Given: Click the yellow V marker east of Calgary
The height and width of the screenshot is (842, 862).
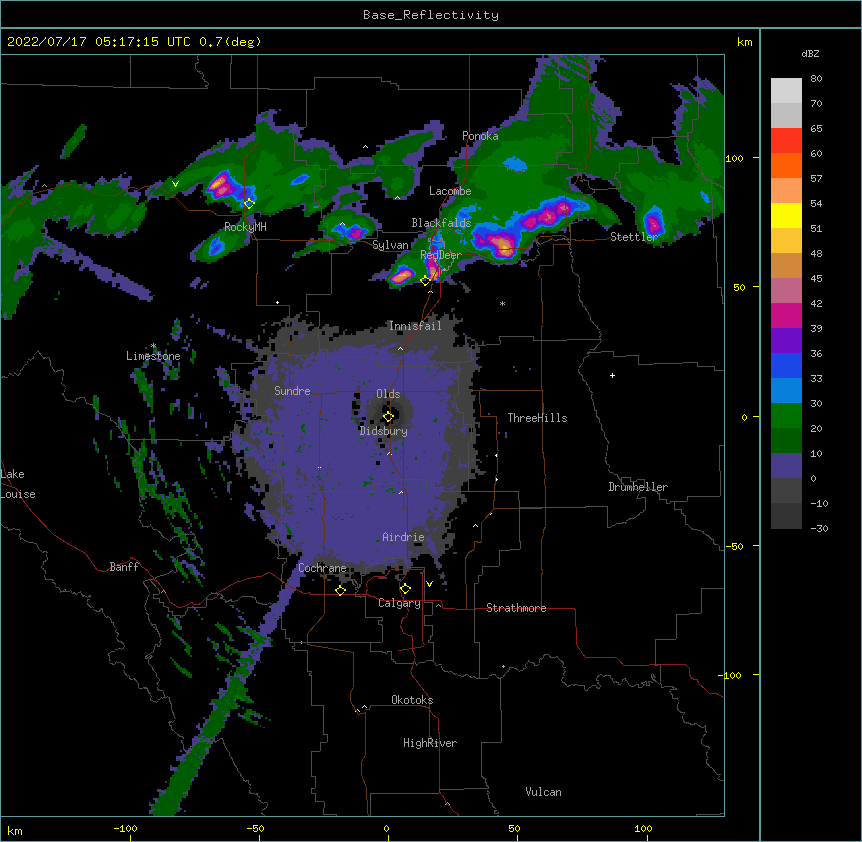Looking at the screenshot, I should (x=429, y=584).
